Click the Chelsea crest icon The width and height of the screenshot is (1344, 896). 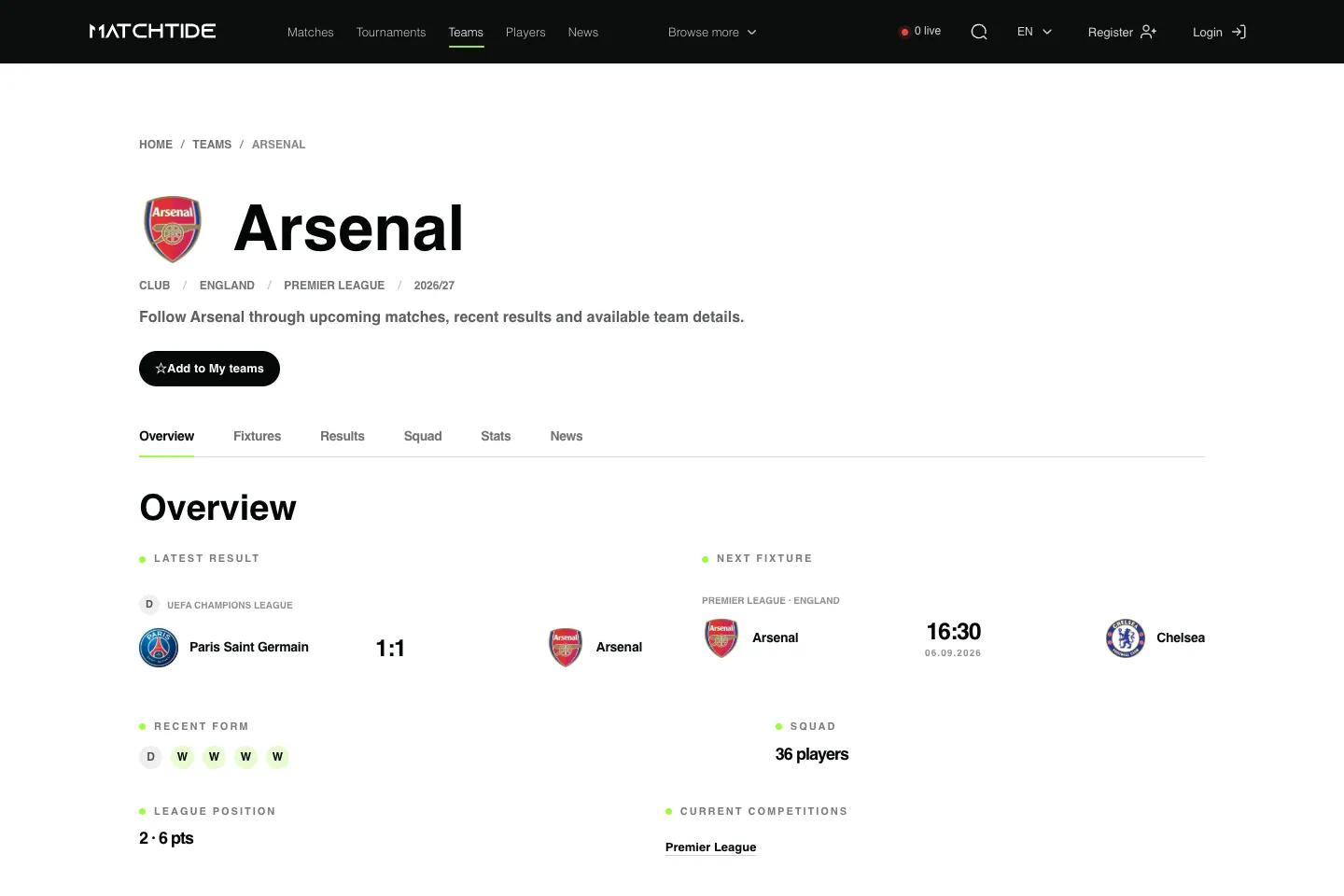[1126, 638]
